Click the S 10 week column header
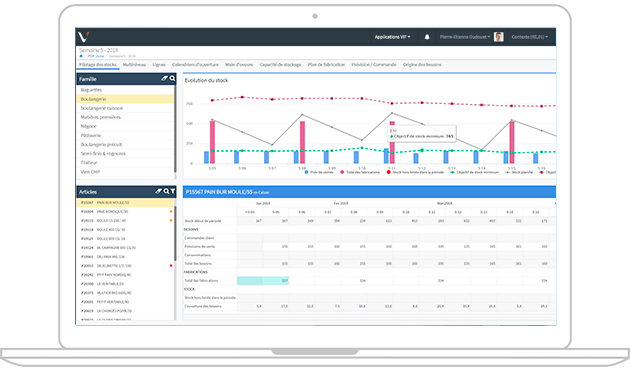Image resolution: width=630 pixels, height=371 pixels. coord(406,212)
